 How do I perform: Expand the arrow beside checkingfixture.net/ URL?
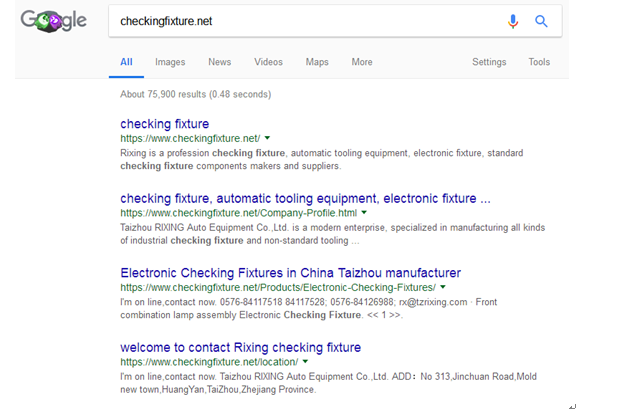[267, 138]
